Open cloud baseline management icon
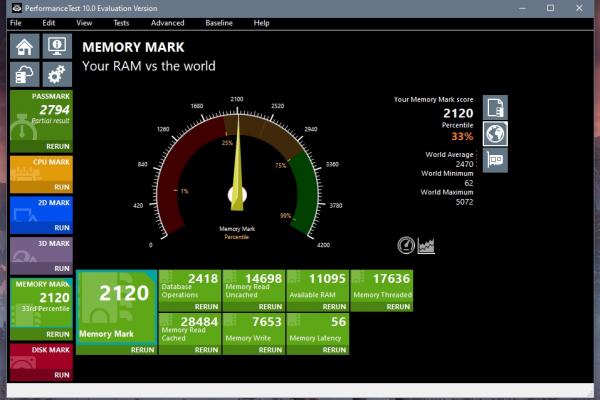The image size is (600, 400). pyautogui.click(x=24, y=74)
